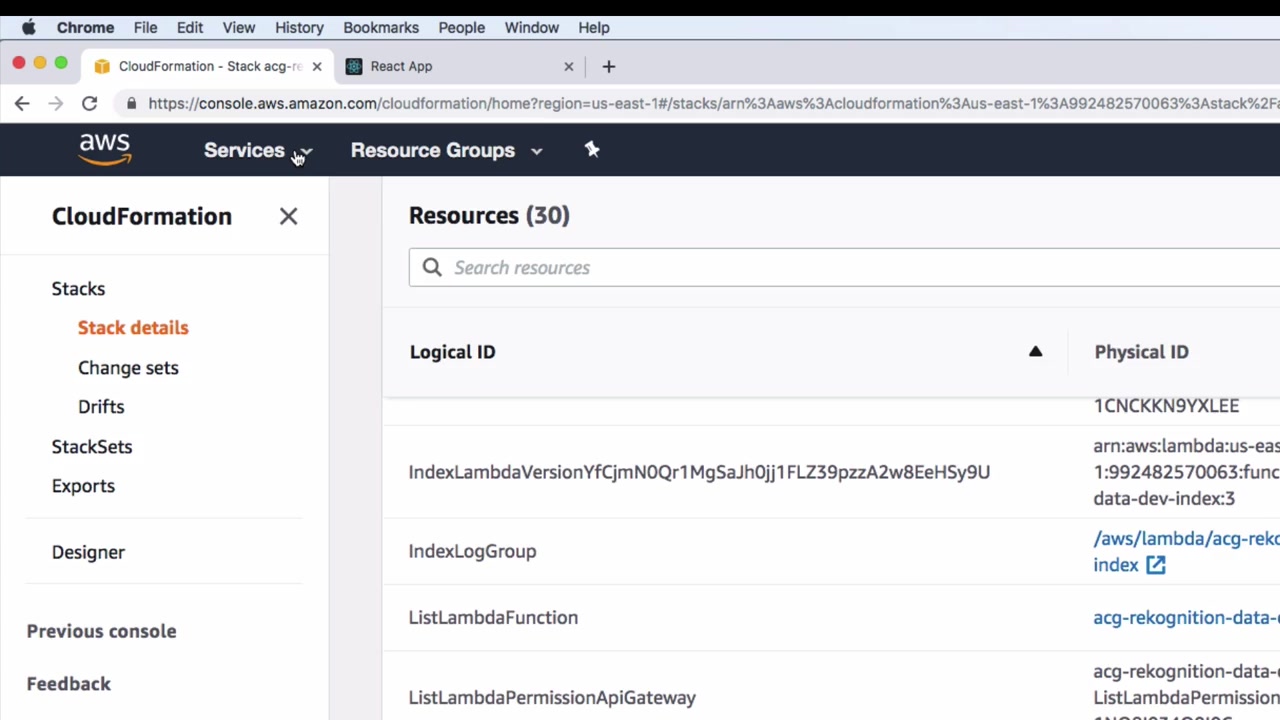The width and height of the screenshot is (1280, 720).
Task: Switch to the Previous console
Action: click(101, 631)
